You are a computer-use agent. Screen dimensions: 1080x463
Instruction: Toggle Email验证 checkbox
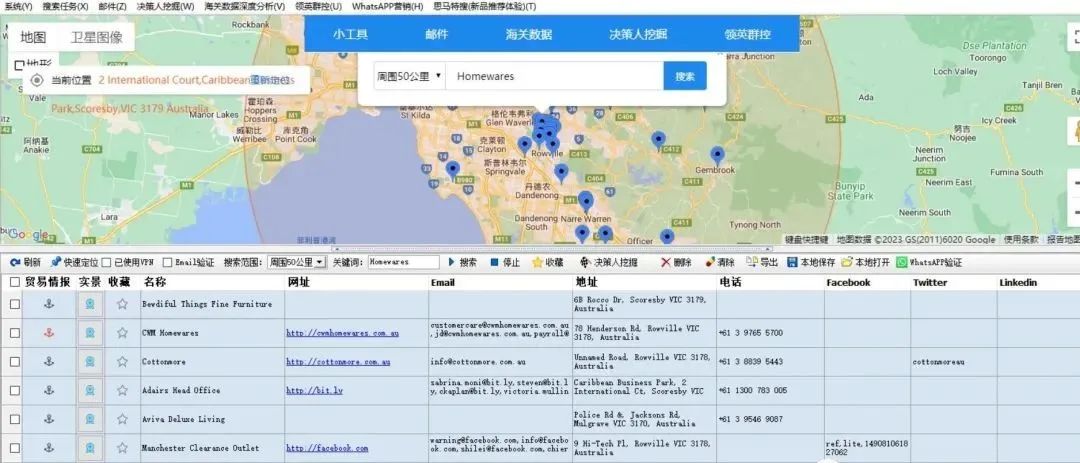(x=167, y=263)
